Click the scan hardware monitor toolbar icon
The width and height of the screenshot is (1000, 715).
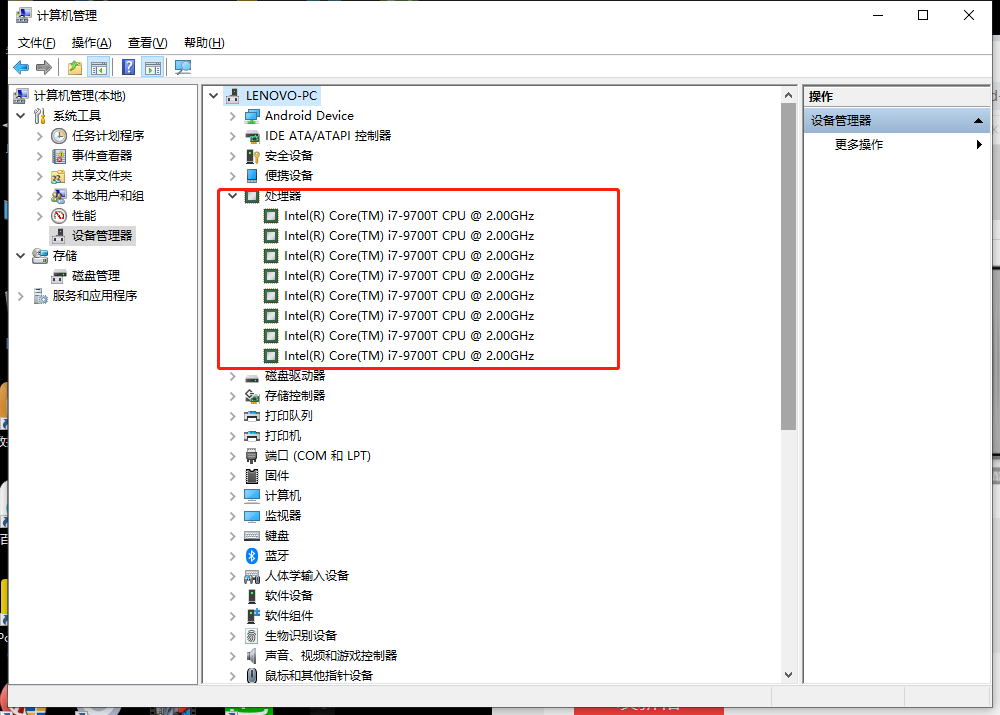point(183,67)
